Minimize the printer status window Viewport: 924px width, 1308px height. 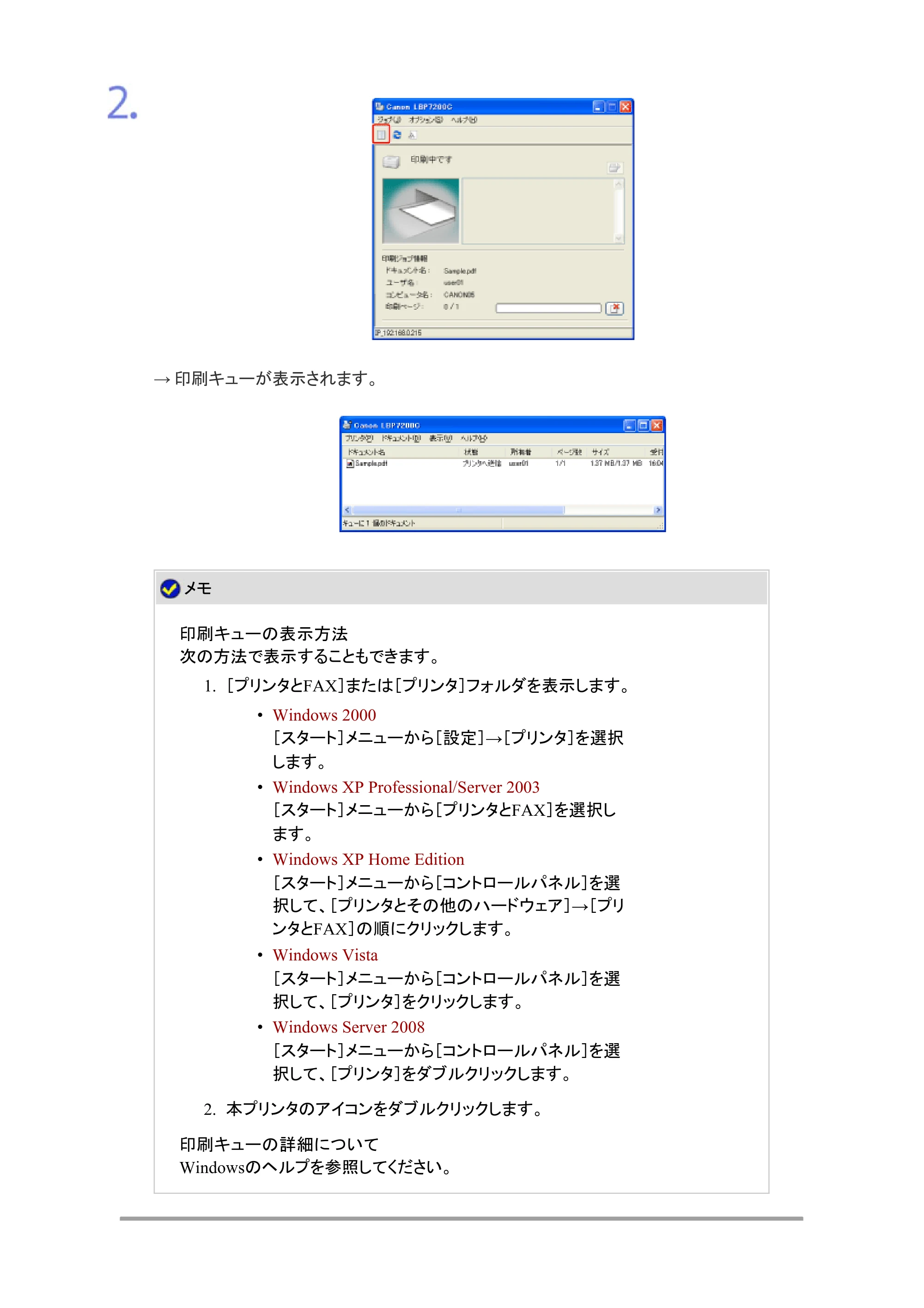[598, 106]
